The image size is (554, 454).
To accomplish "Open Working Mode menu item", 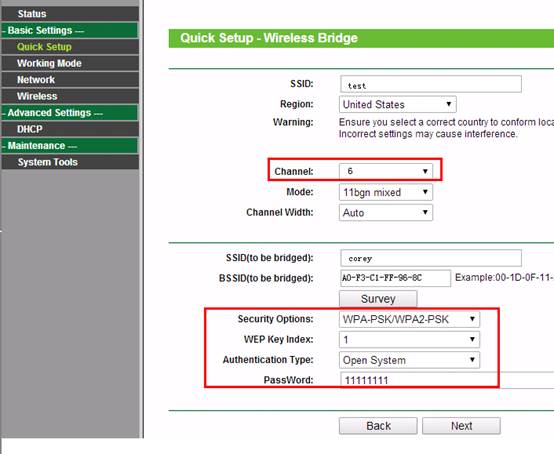I will [x=70, y=63].
